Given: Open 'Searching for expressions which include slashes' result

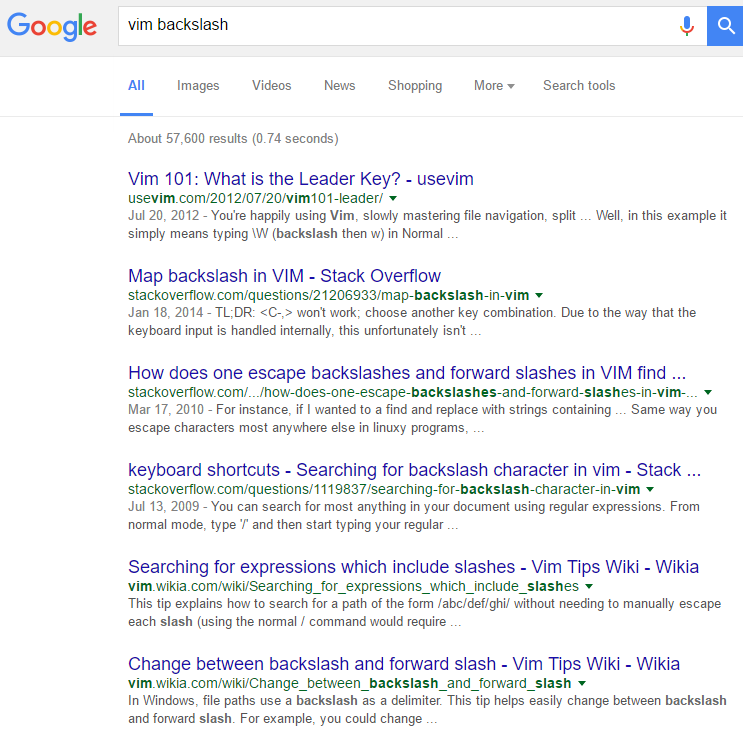Looking at the screenshot, I should pyautogui.click(x=413, y=567).
